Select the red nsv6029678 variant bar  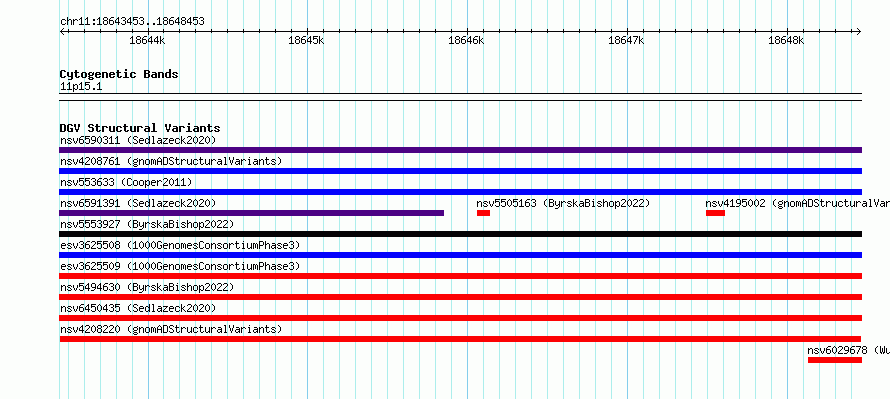click(835, 360)
